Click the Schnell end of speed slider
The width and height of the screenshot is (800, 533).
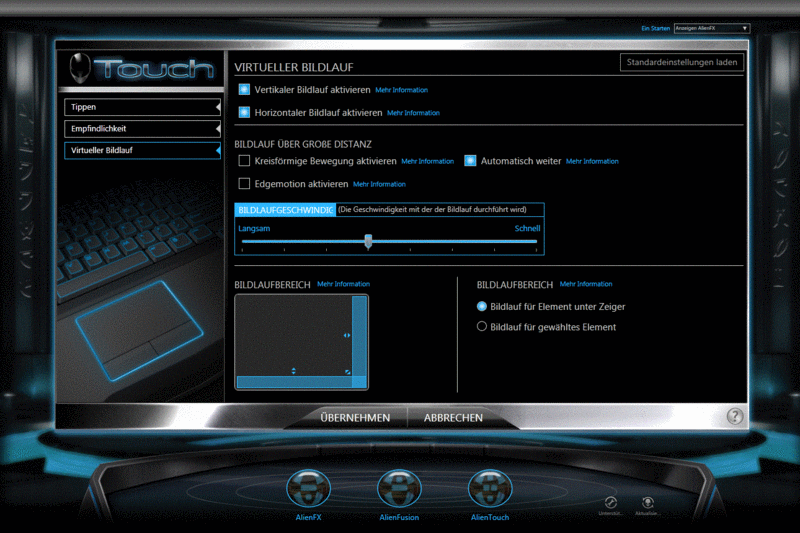pos(527,229)
